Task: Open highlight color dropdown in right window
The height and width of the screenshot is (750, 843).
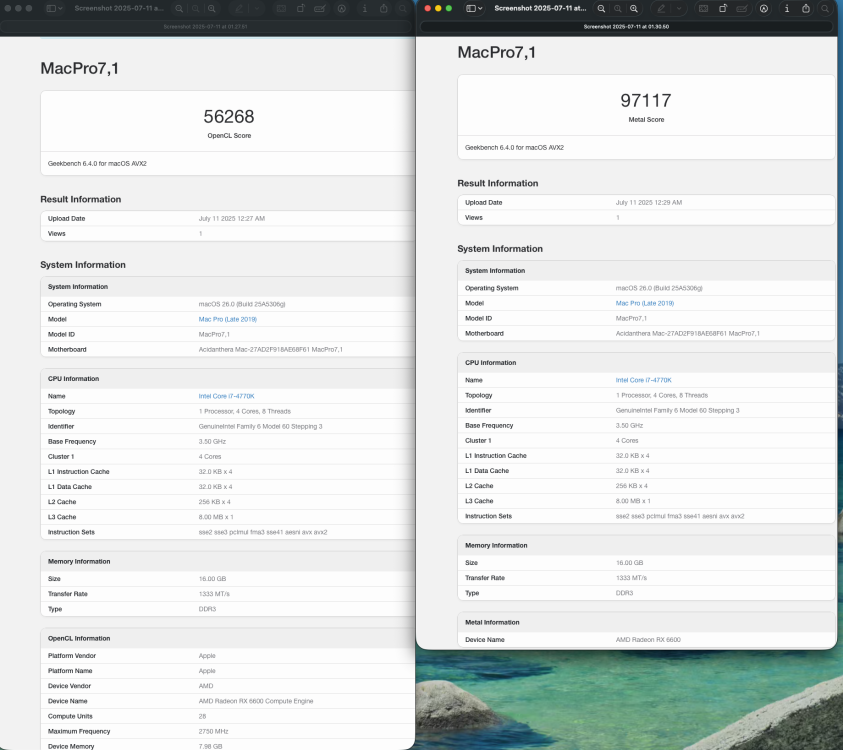Action: 679,9
